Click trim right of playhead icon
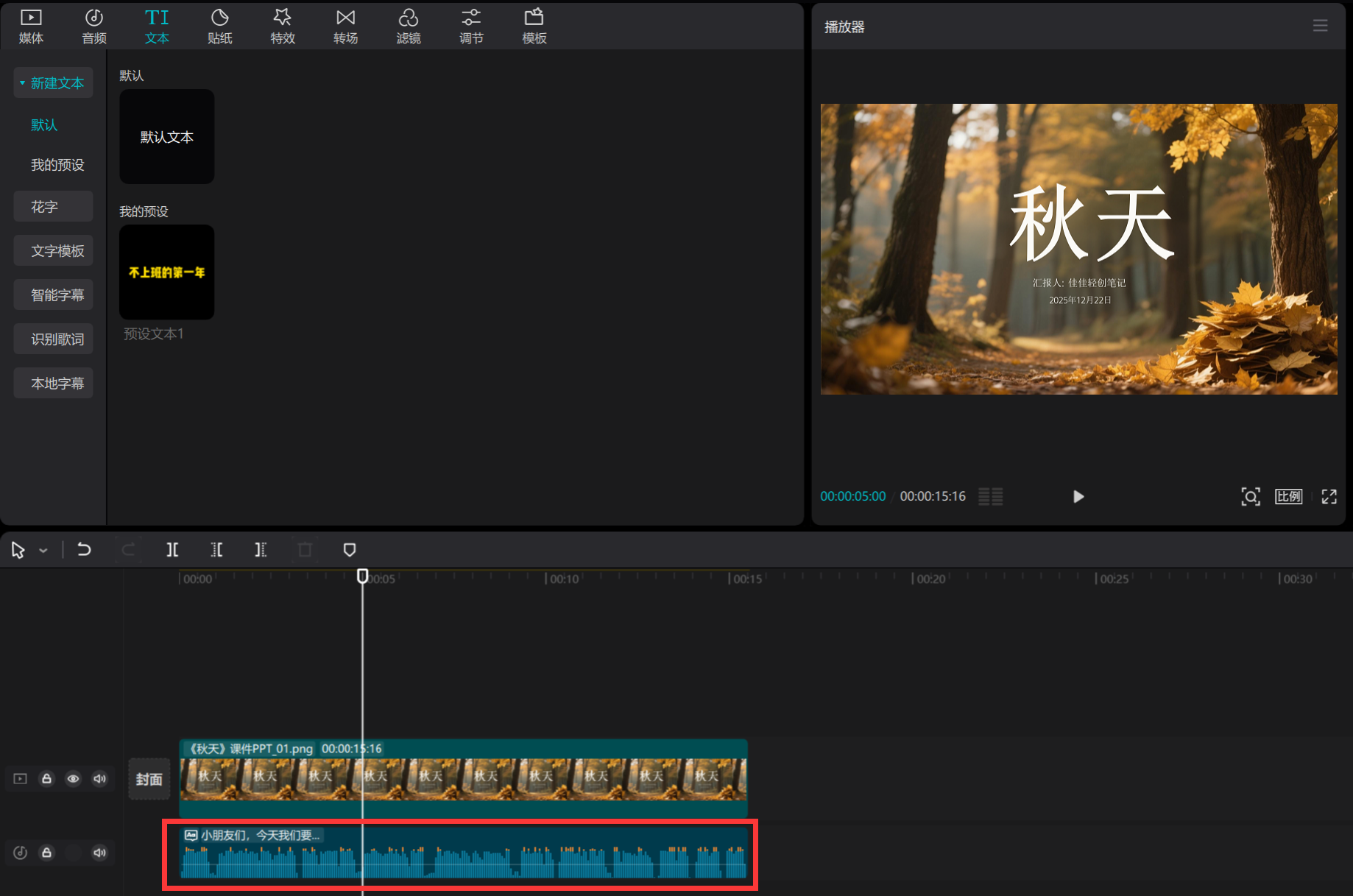This screenshot has width=1353, height=896. point(261,550)
